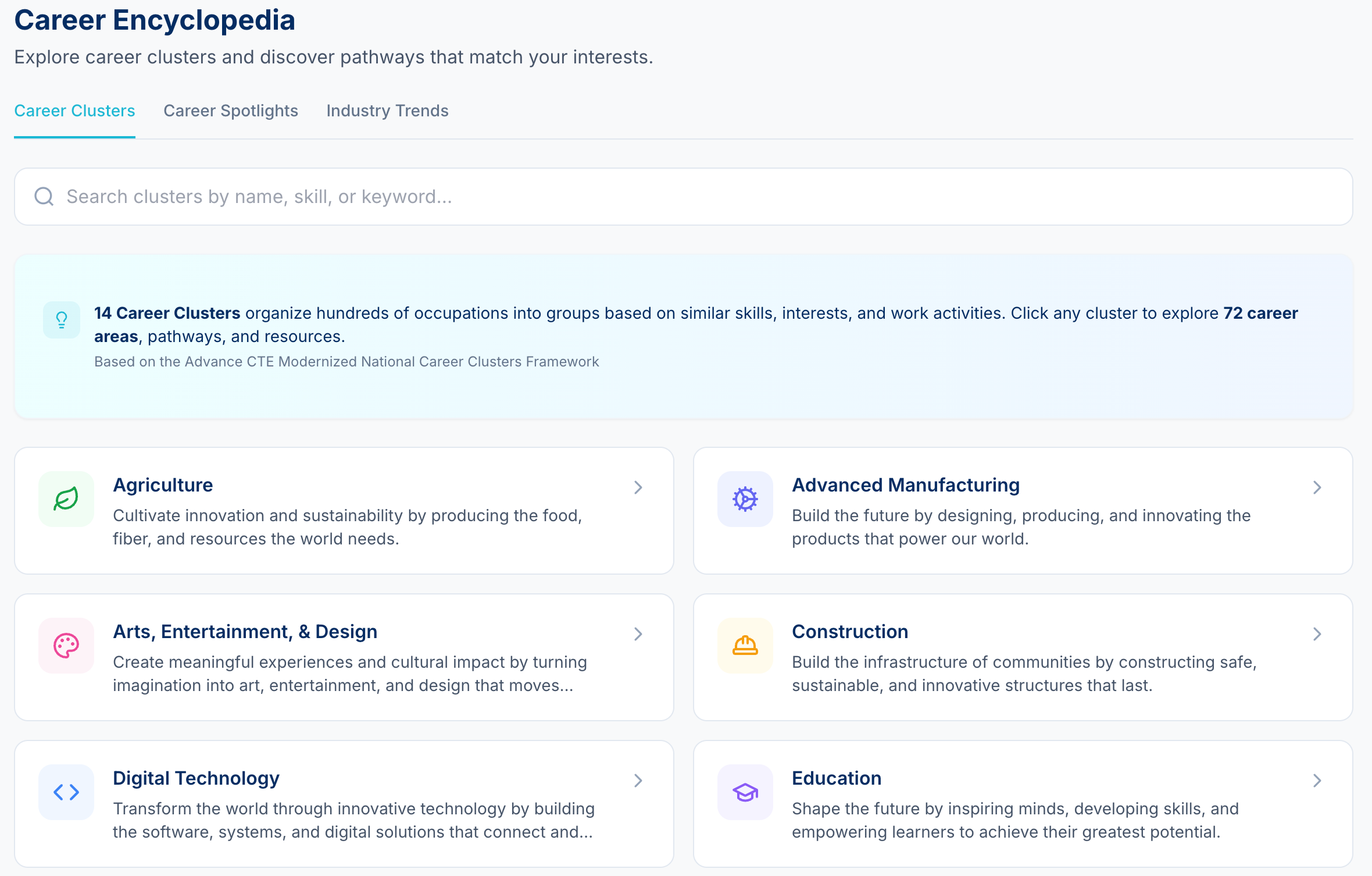
Task: Click the magnifying glass search icon
Action: 44,196
